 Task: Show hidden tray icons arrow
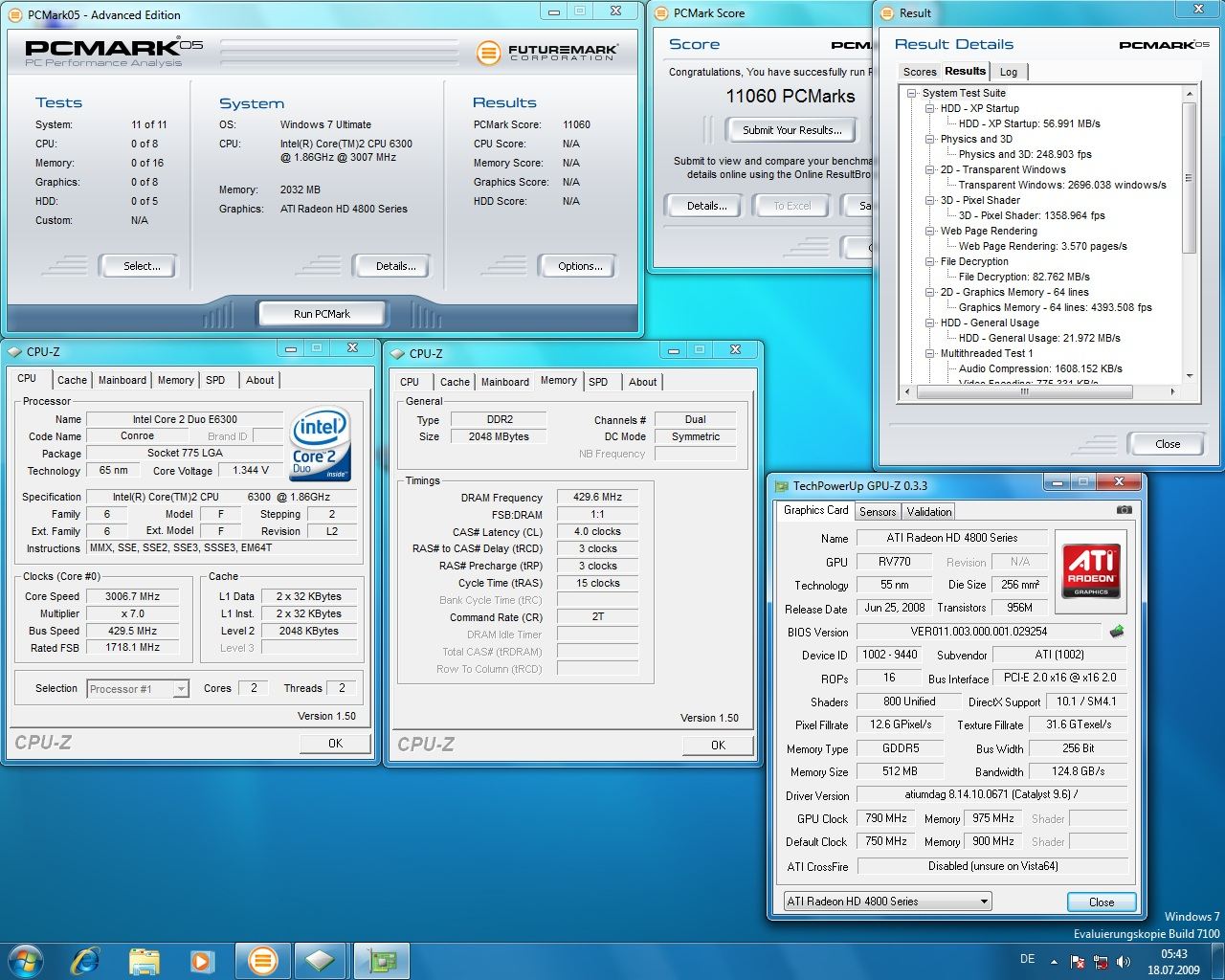pos(1054,962)
